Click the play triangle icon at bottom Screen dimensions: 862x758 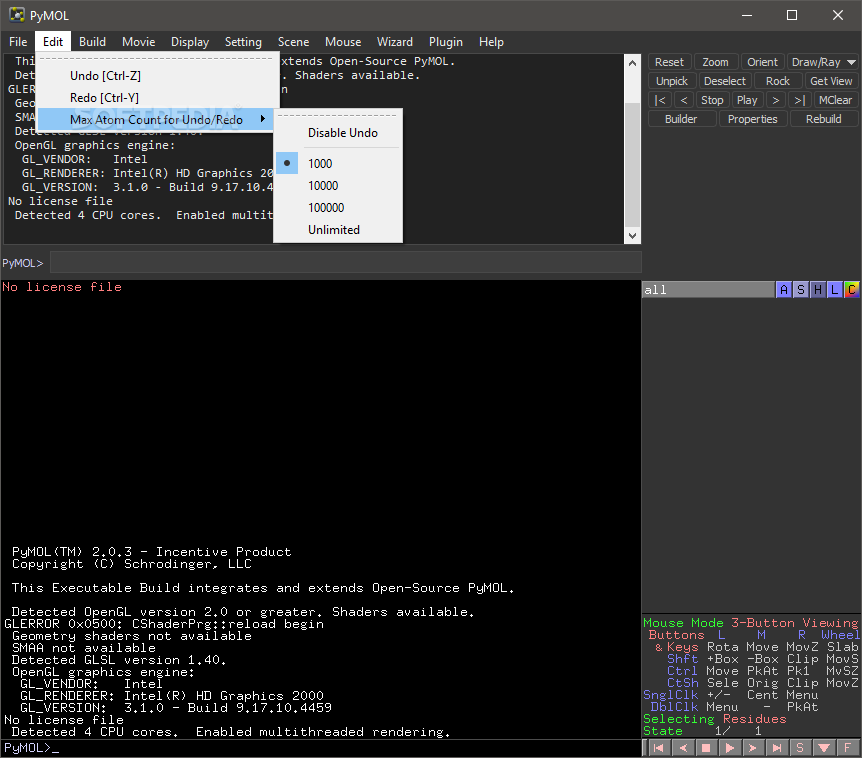730,748
